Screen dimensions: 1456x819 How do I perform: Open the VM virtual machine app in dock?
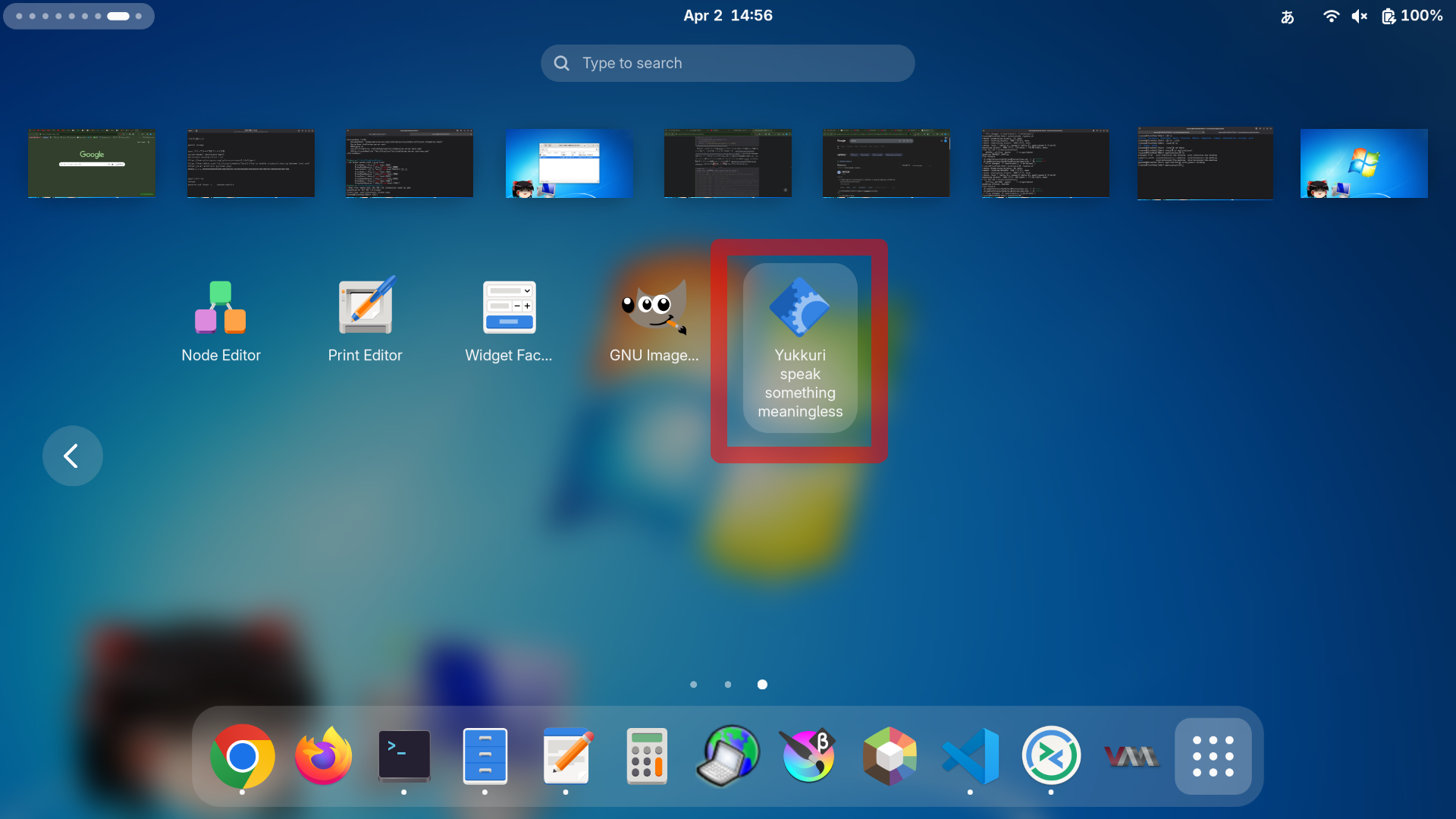tap(1132, 756)
